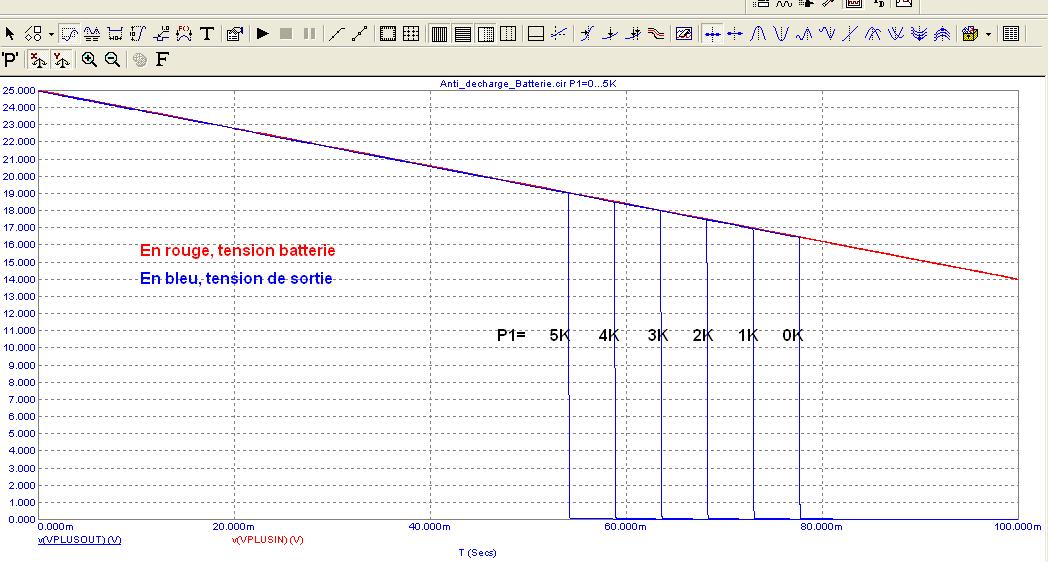1048x562 pixels.
Task: Open the Numeric Output table icon
Action: 1011,33
